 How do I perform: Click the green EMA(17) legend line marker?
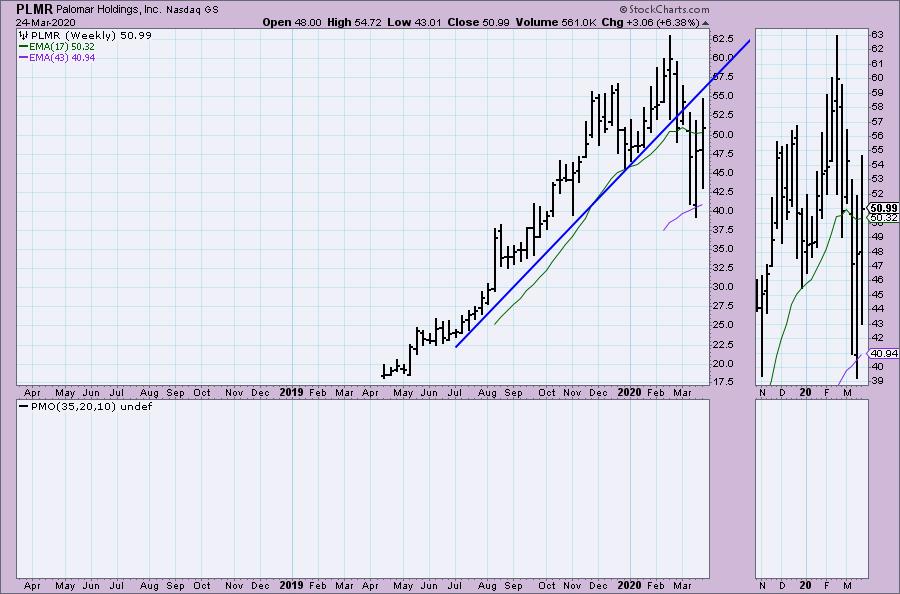23,46
